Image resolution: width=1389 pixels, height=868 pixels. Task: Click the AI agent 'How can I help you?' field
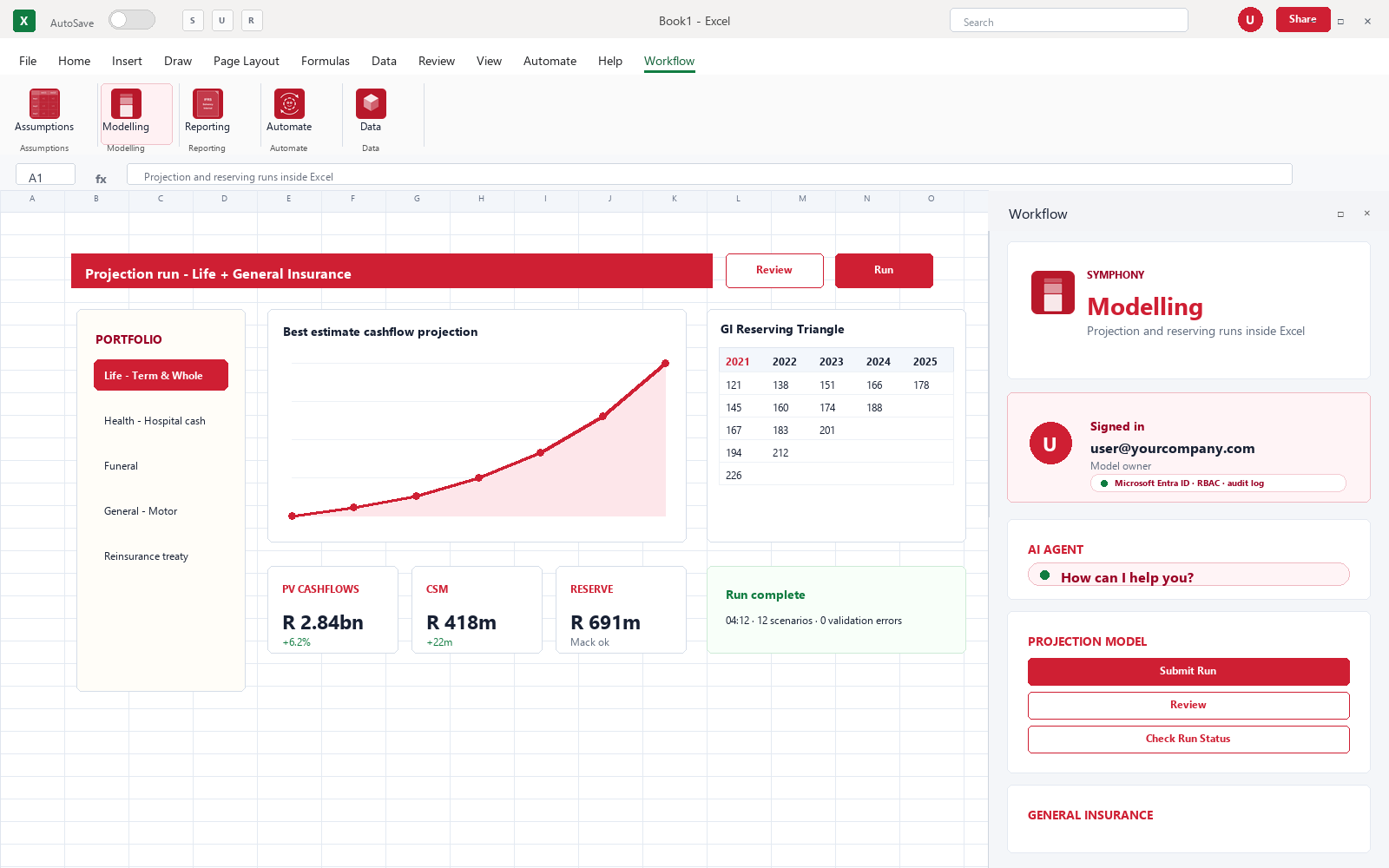[1188, 575]
